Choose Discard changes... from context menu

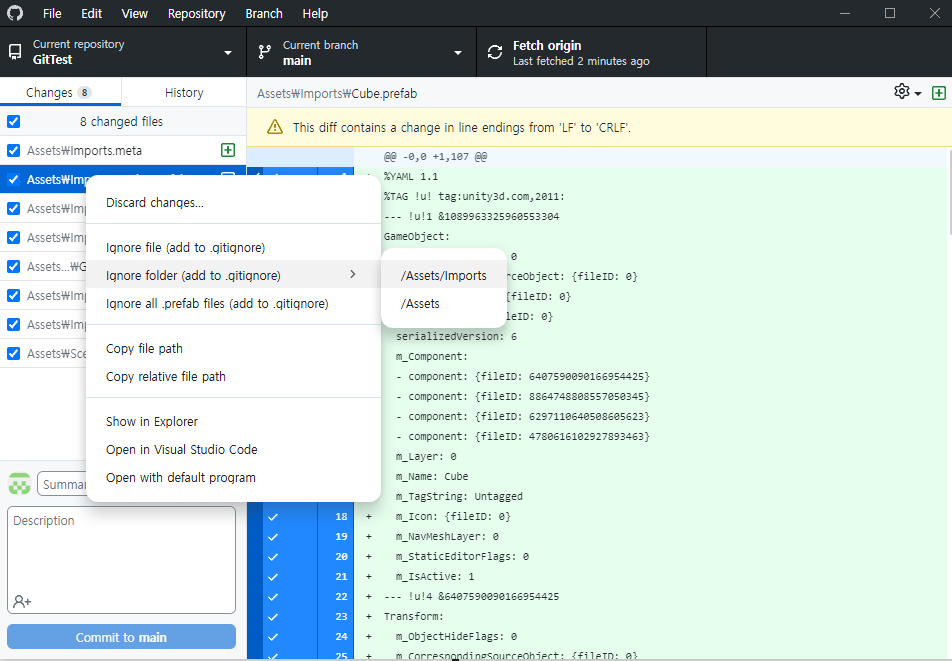[233, 202]
